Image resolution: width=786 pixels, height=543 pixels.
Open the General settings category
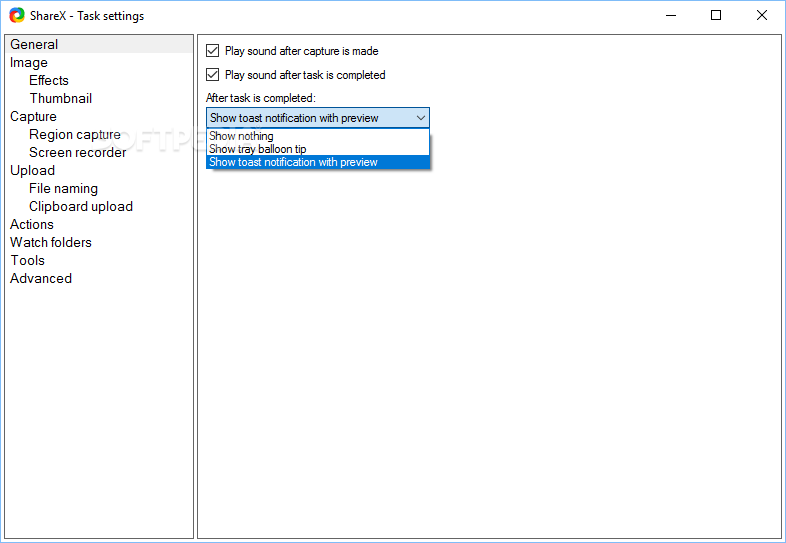pyautogui.click(x=34, y=44)
